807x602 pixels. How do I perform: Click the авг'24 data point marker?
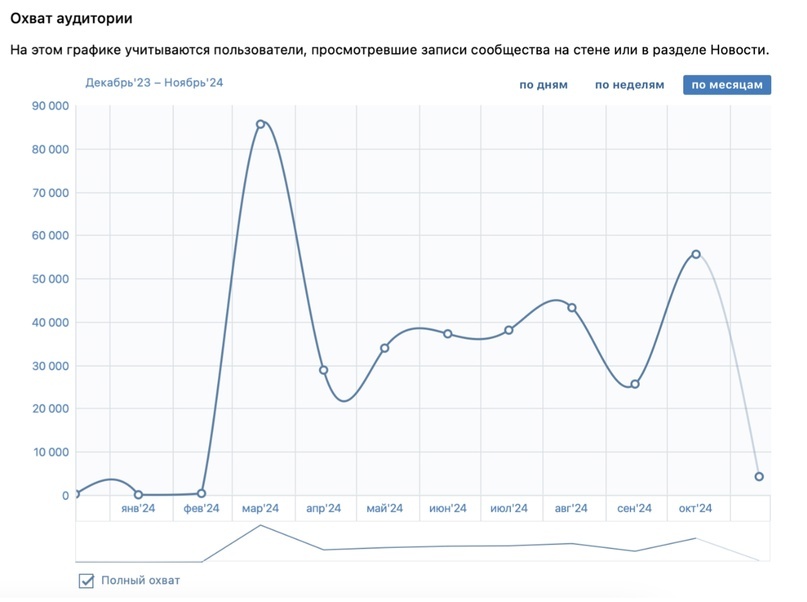(571, 308)
